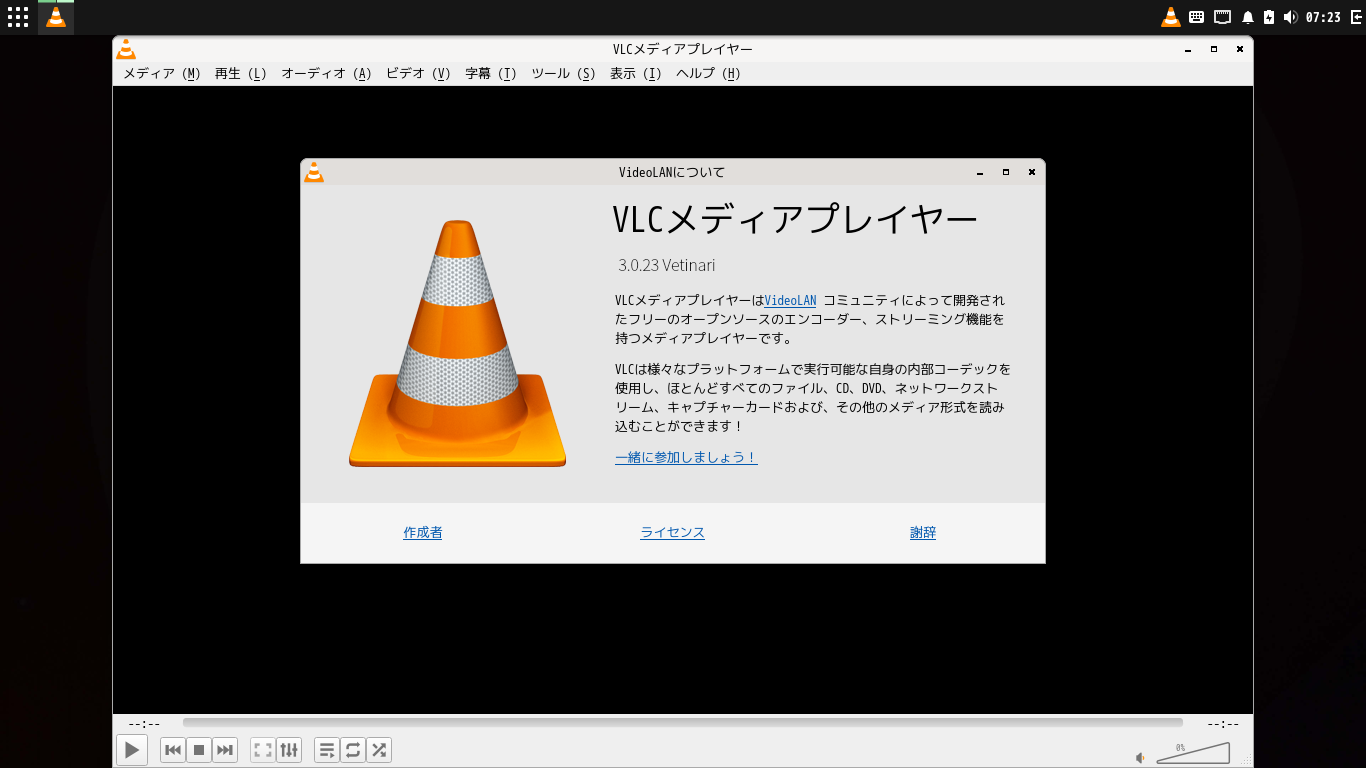Open the 字幕 (T) menu
Screen dimensions: 1366x768
[491, 74]
